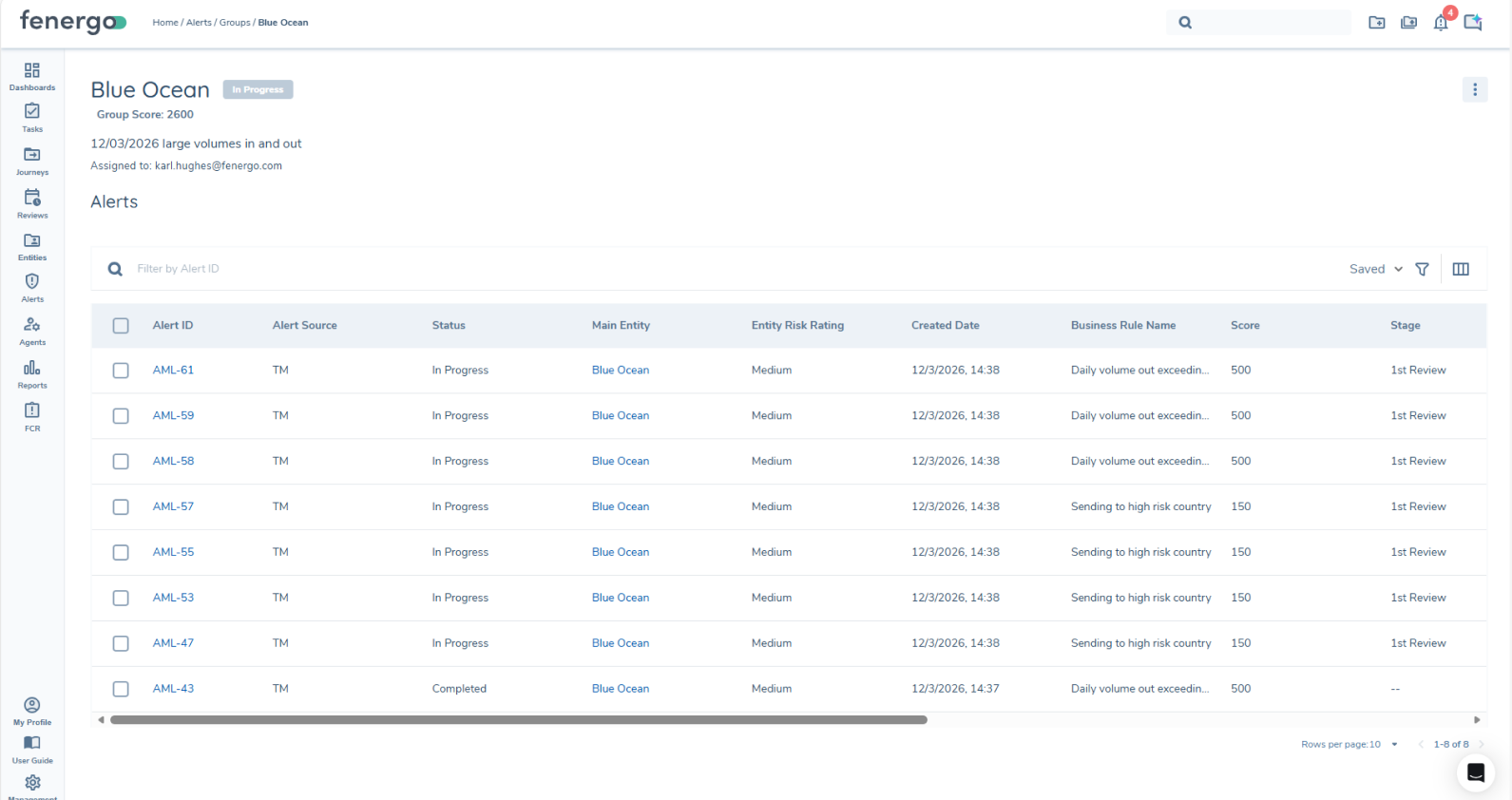Viewport: 1512px width, 800px height.
Task: Open the Agents sidebar icon
Action: [32, 330]
